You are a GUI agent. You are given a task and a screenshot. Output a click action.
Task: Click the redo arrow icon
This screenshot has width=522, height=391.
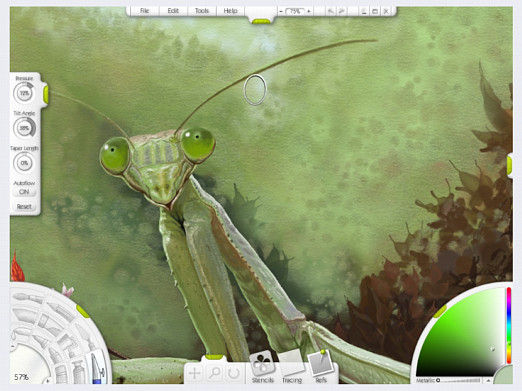(x=341, y=11)
